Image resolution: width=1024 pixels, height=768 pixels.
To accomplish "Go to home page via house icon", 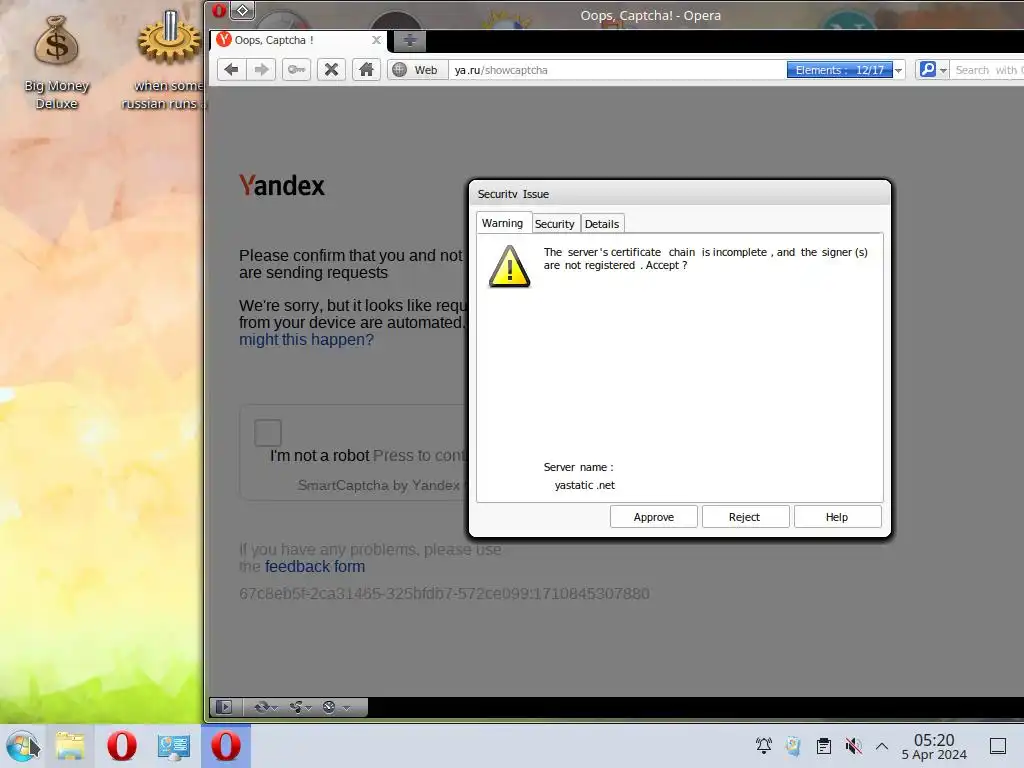I will 366,69.
